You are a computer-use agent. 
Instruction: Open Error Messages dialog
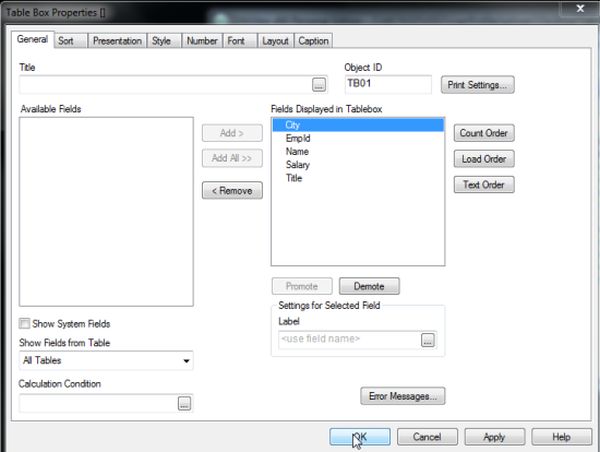point(403,396)
